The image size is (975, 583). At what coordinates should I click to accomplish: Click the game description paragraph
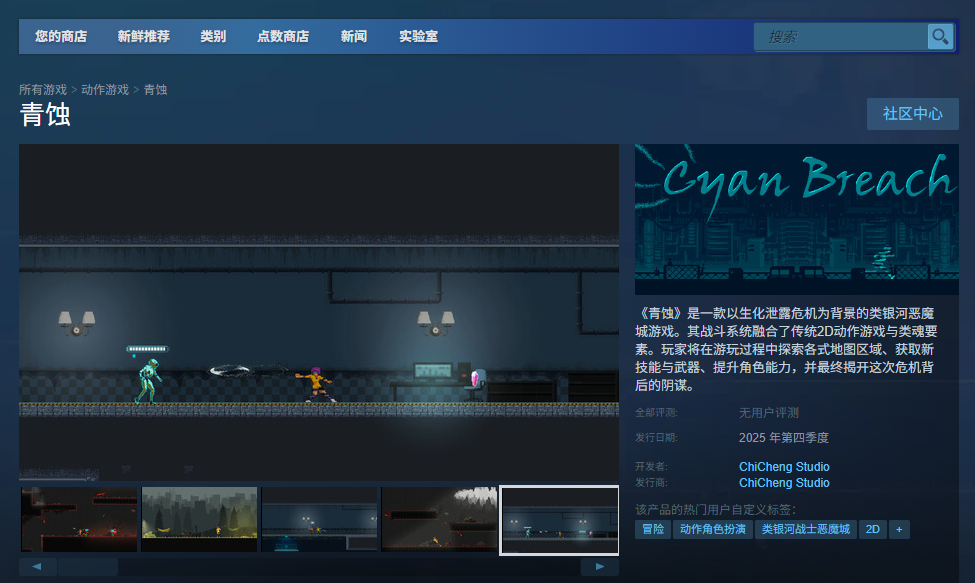786,349
